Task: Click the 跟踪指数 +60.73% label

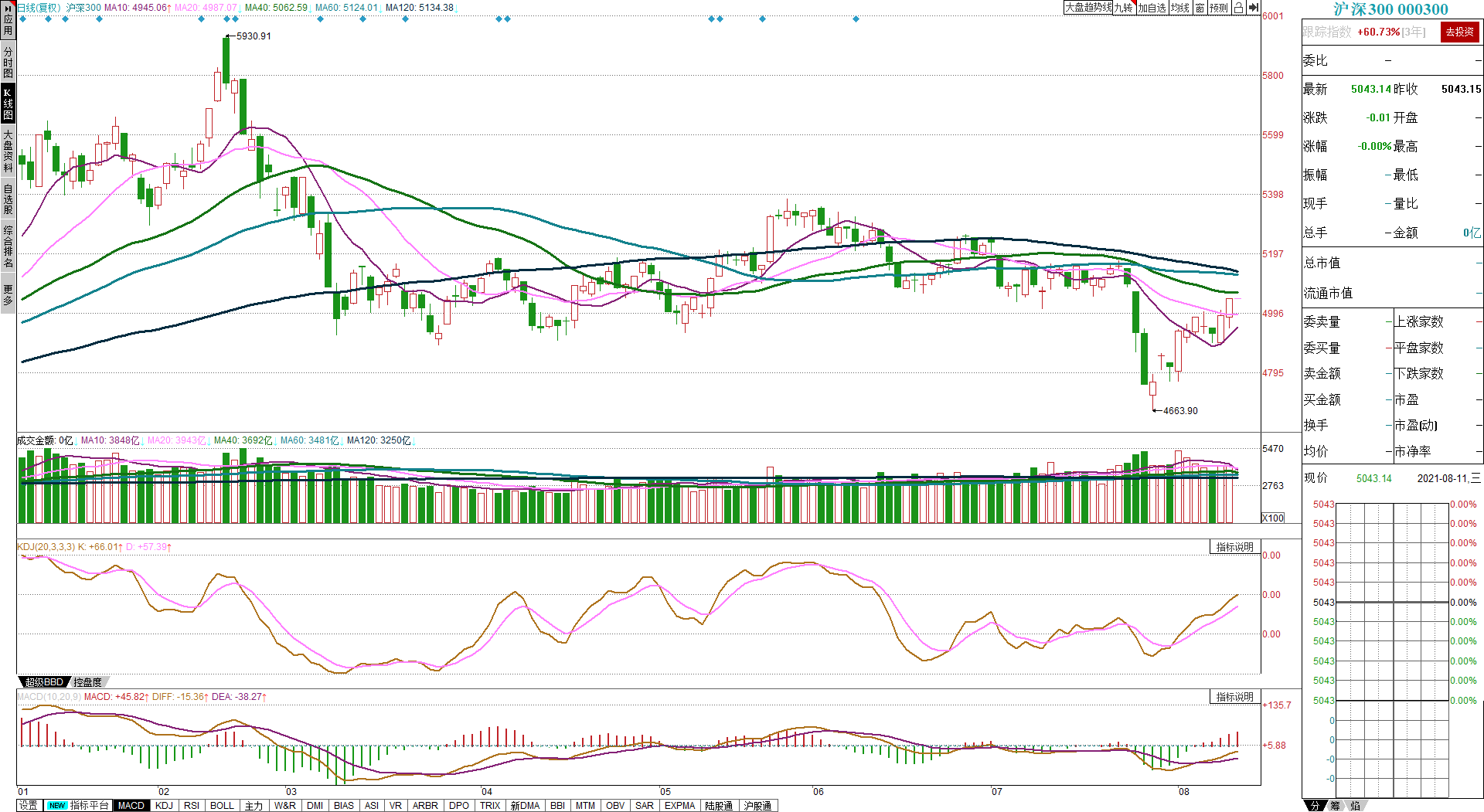Action: tap(1364, 32)
